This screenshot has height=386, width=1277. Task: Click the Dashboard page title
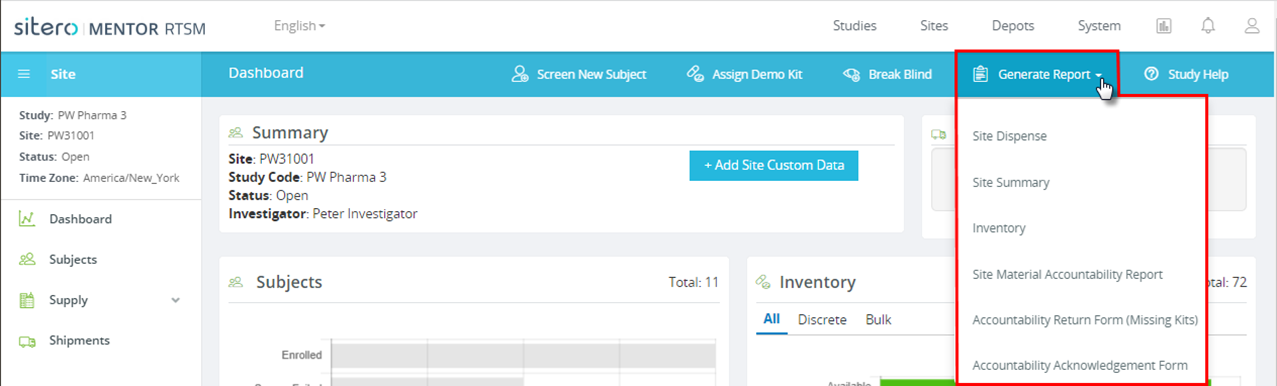(266, 73)
